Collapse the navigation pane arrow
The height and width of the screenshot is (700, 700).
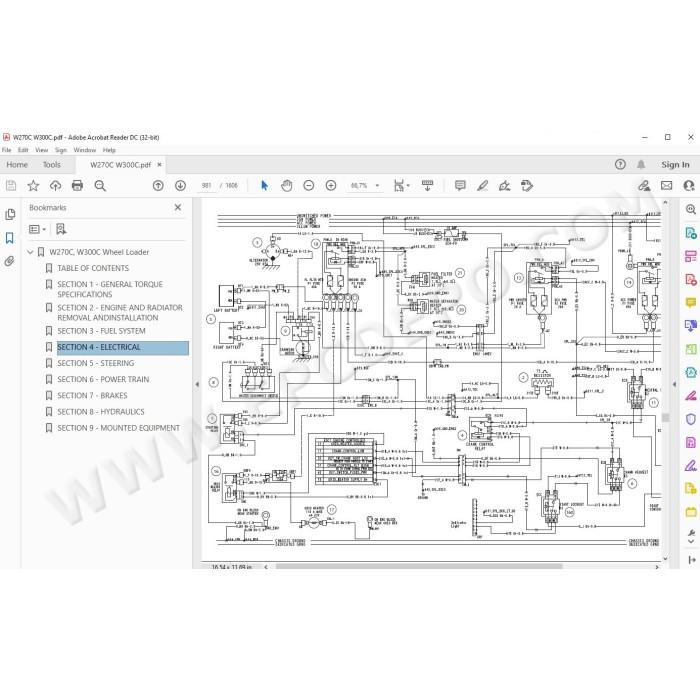(x=197, y=384)
